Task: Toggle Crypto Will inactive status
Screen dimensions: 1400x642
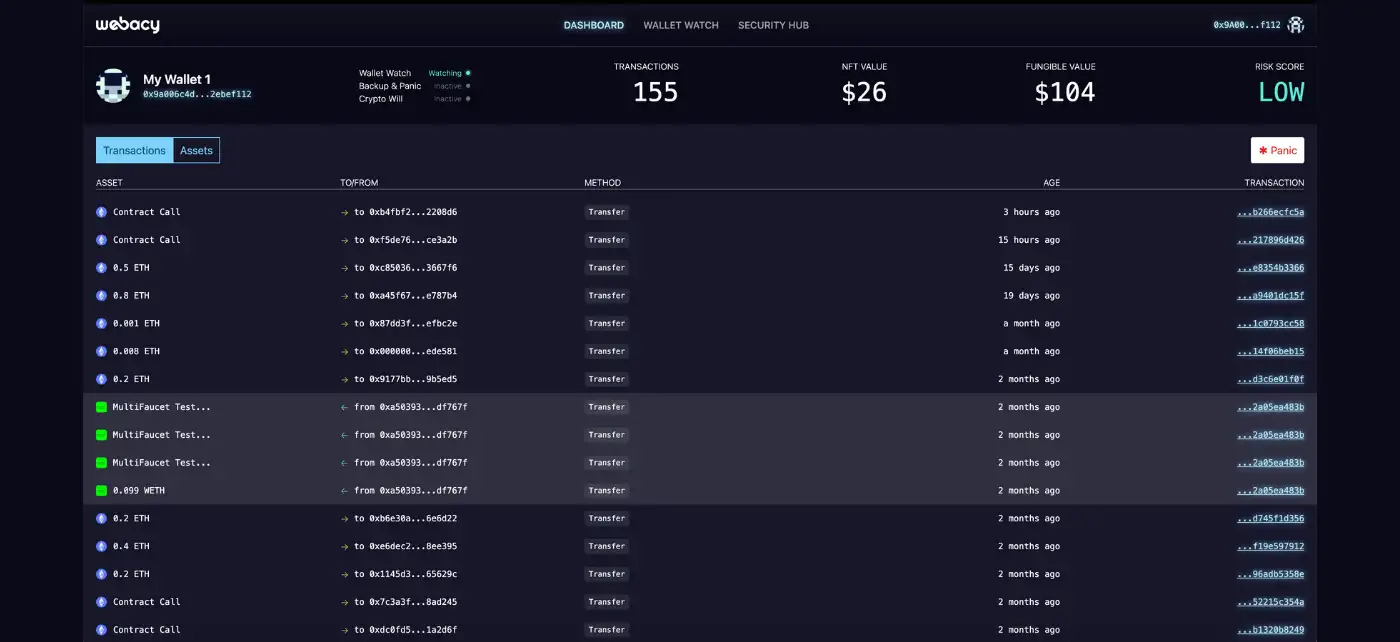Action: coord(452,99)
